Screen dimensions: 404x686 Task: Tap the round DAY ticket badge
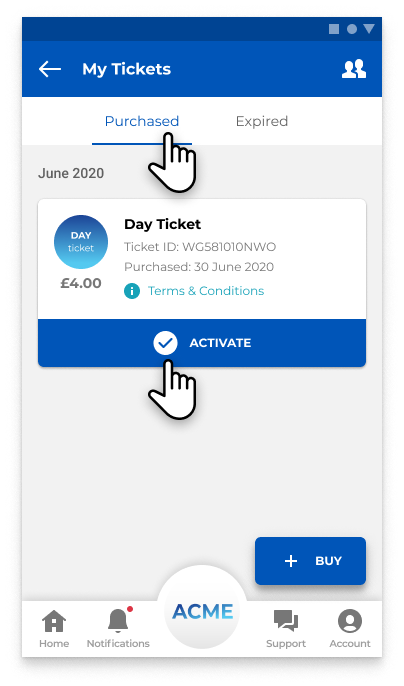pyautogui.click(x=81, y=242)
